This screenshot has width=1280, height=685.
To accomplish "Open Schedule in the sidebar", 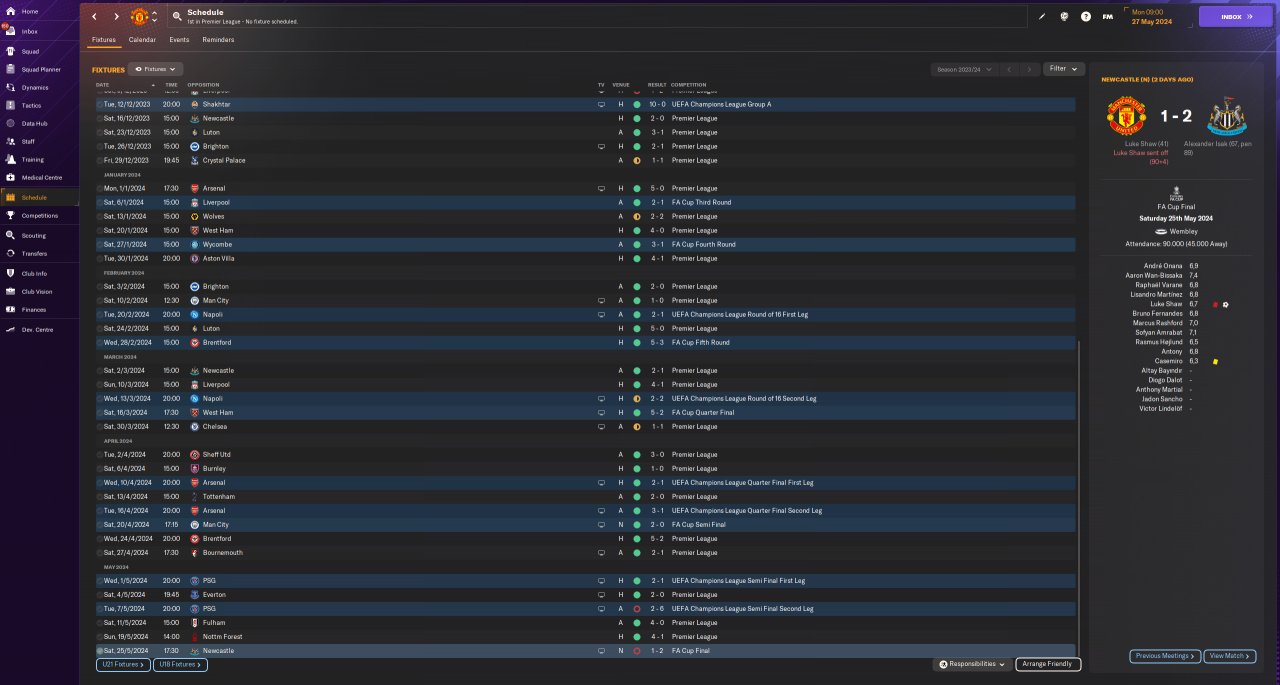I will tap(40, 197).
